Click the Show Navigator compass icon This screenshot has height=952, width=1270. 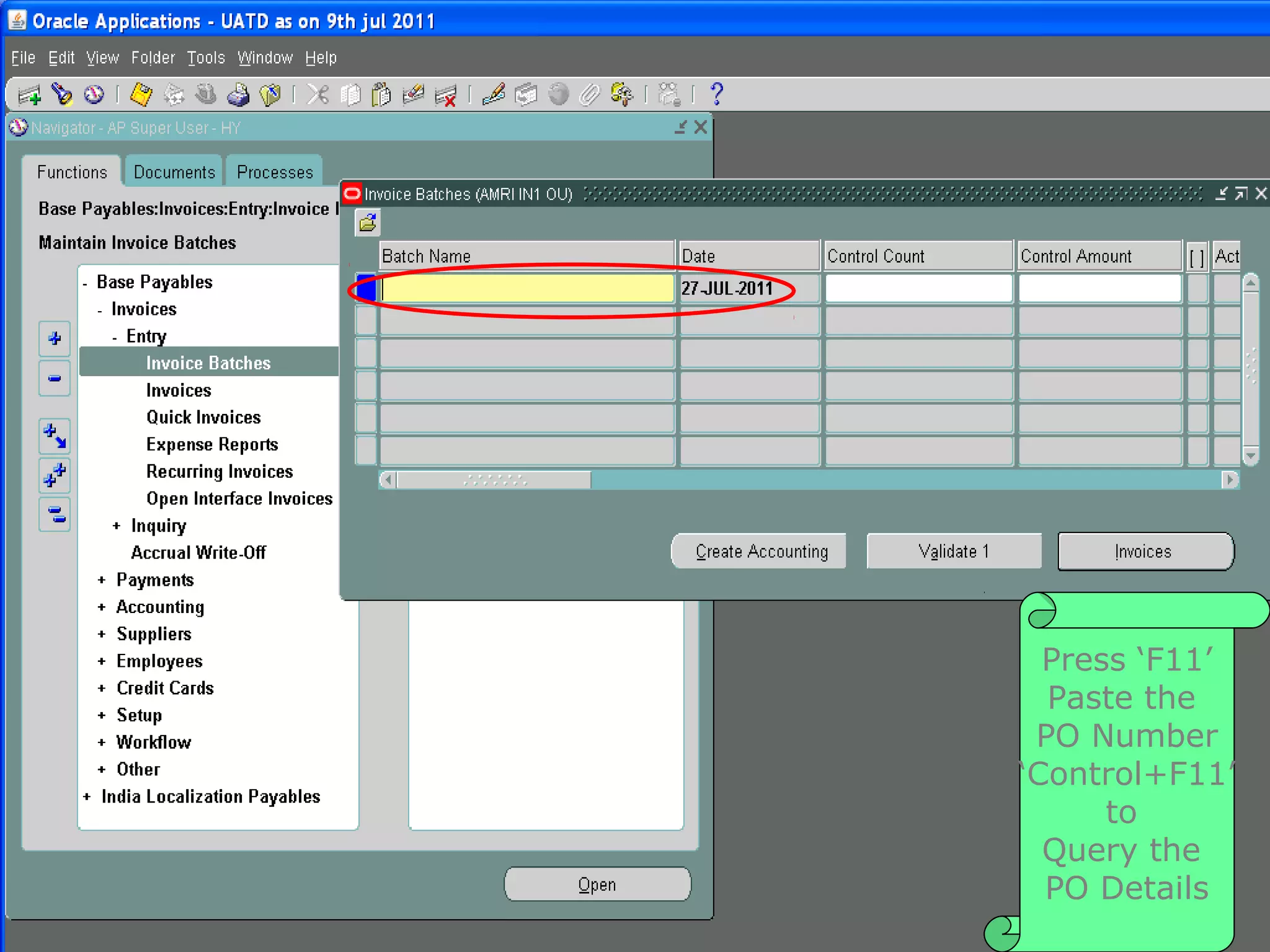coord(94,95)
